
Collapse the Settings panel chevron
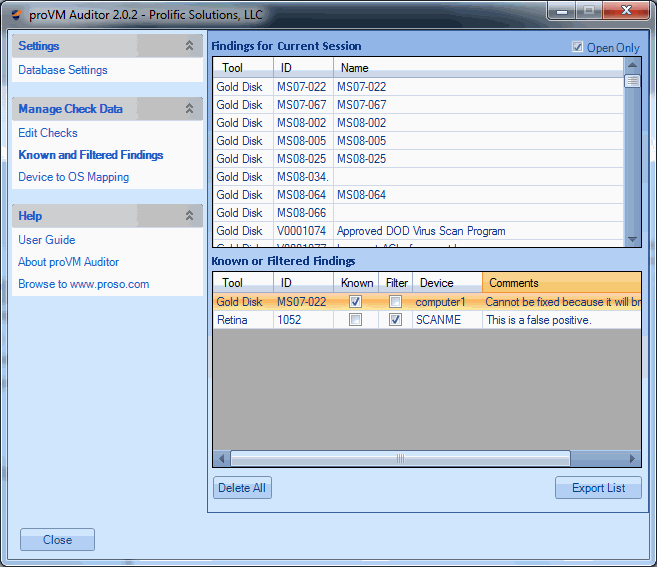click(x=189, y=46)
